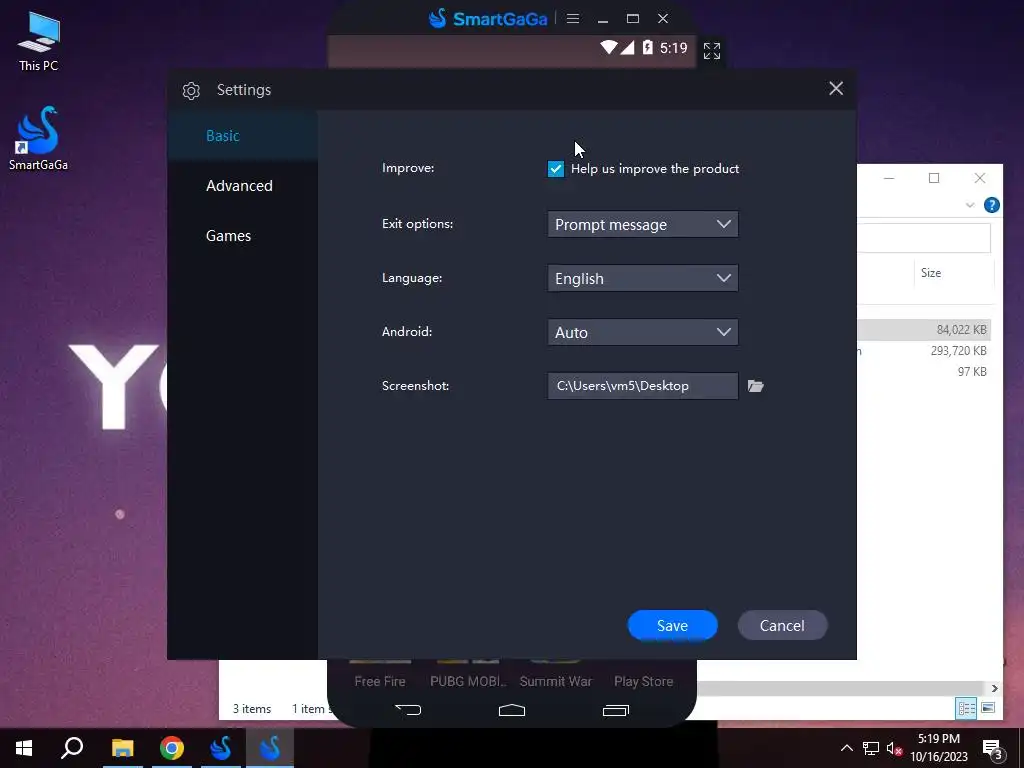Click the Settings gear icon in title

(191, 91)
